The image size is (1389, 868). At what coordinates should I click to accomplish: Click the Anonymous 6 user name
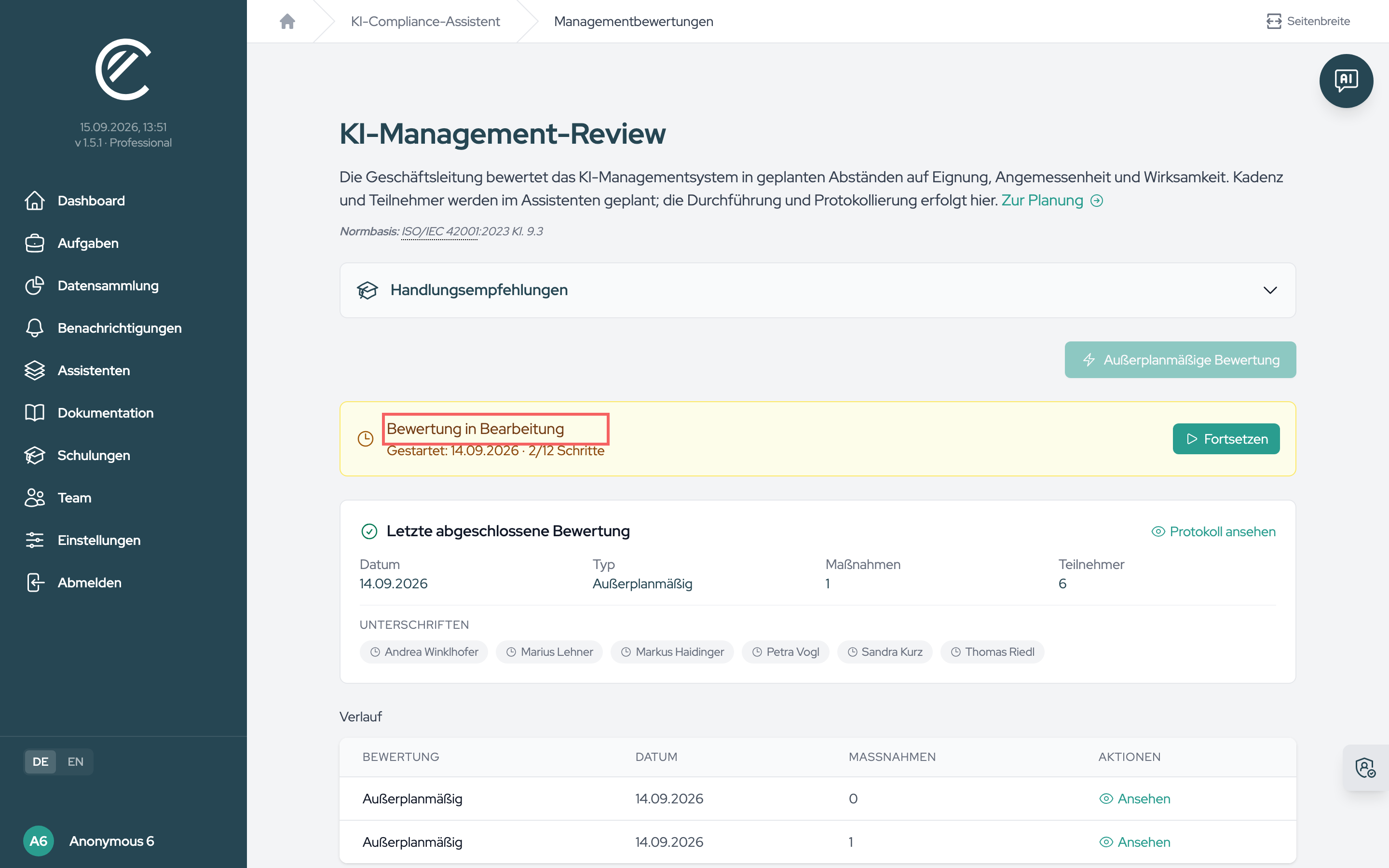point(112,841)
